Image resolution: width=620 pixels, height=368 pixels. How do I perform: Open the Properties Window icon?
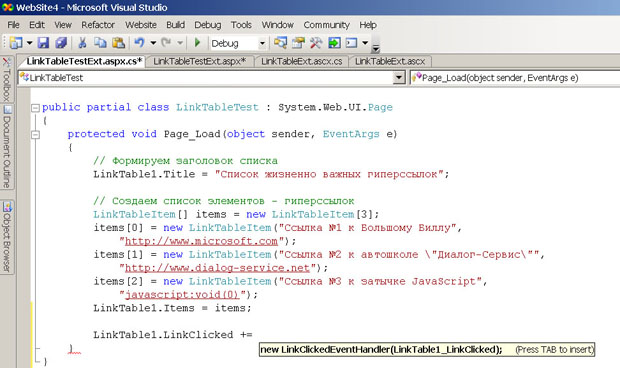[x=299, y=43]
